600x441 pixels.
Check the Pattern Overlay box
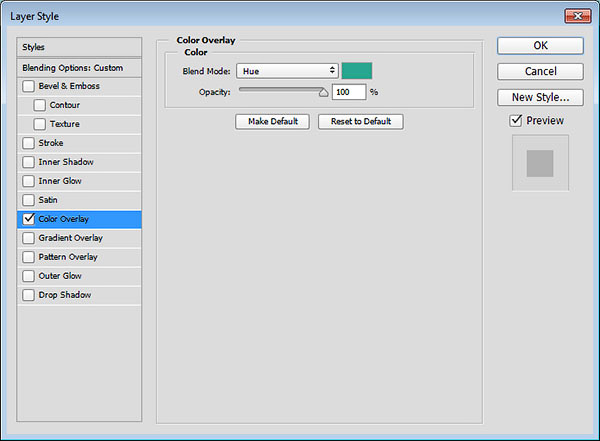tap(28, 257)
